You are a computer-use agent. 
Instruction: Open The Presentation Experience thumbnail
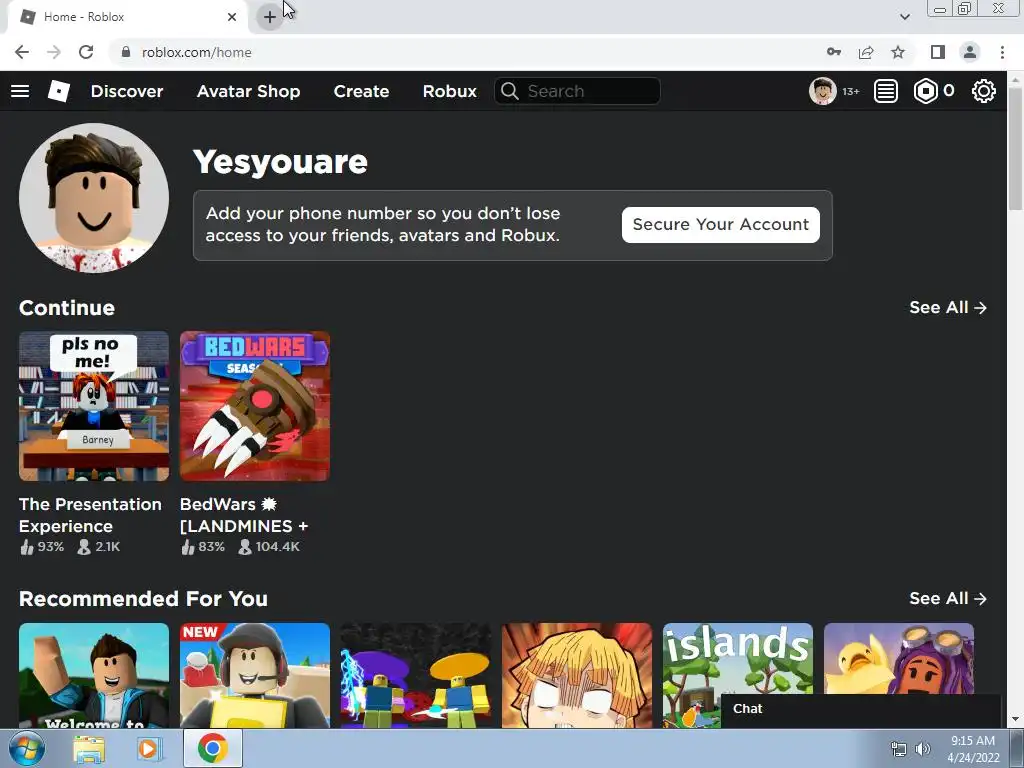[93, 406]
